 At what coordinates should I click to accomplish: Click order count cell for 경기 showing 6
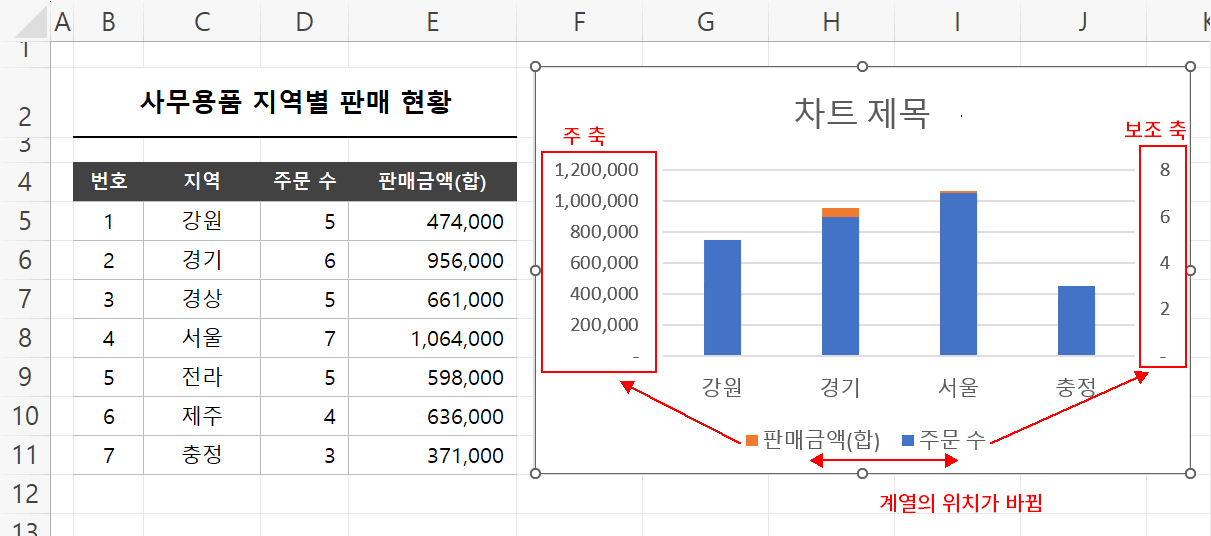pos(304,260)
